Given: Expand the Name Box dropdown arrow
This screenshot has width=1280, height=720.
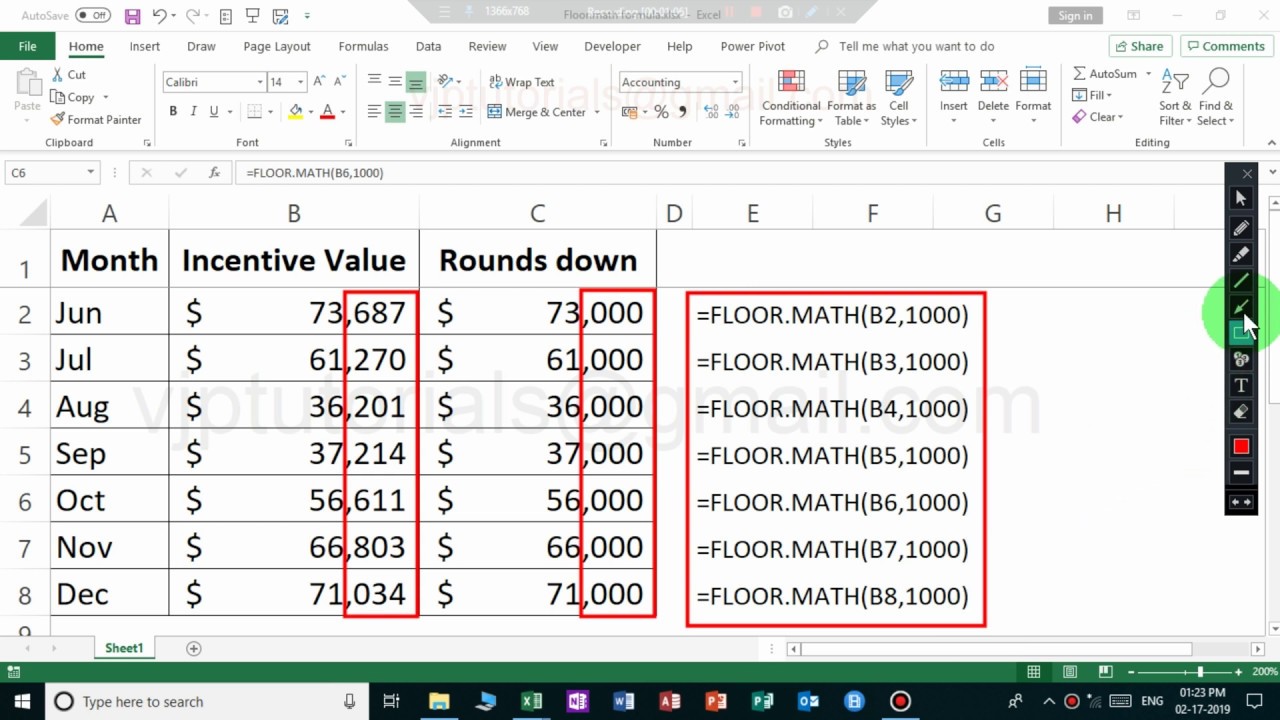Looking at the screenshot, I should (x=90, y=173).
